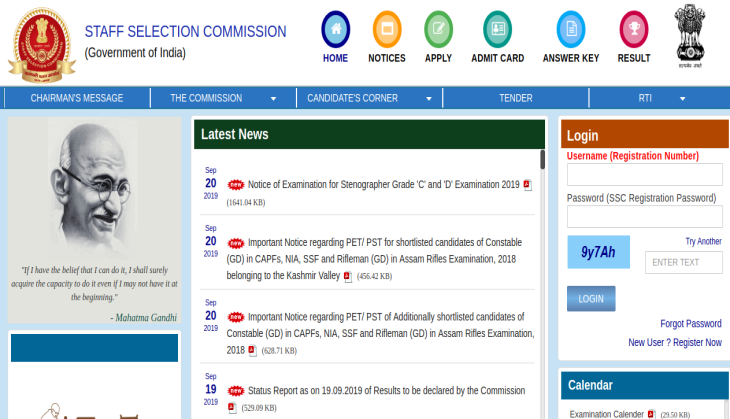Click the Calendar panel heading
The height and width of the screenshot is (419, 730).
(590, 385)
